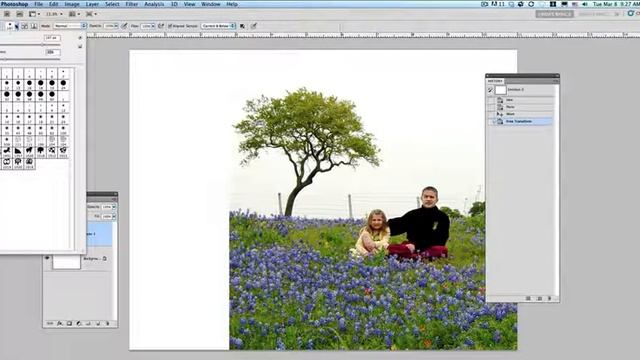
Task: Open the brush preset picker in options bar
Action: (x=11, y=26)
